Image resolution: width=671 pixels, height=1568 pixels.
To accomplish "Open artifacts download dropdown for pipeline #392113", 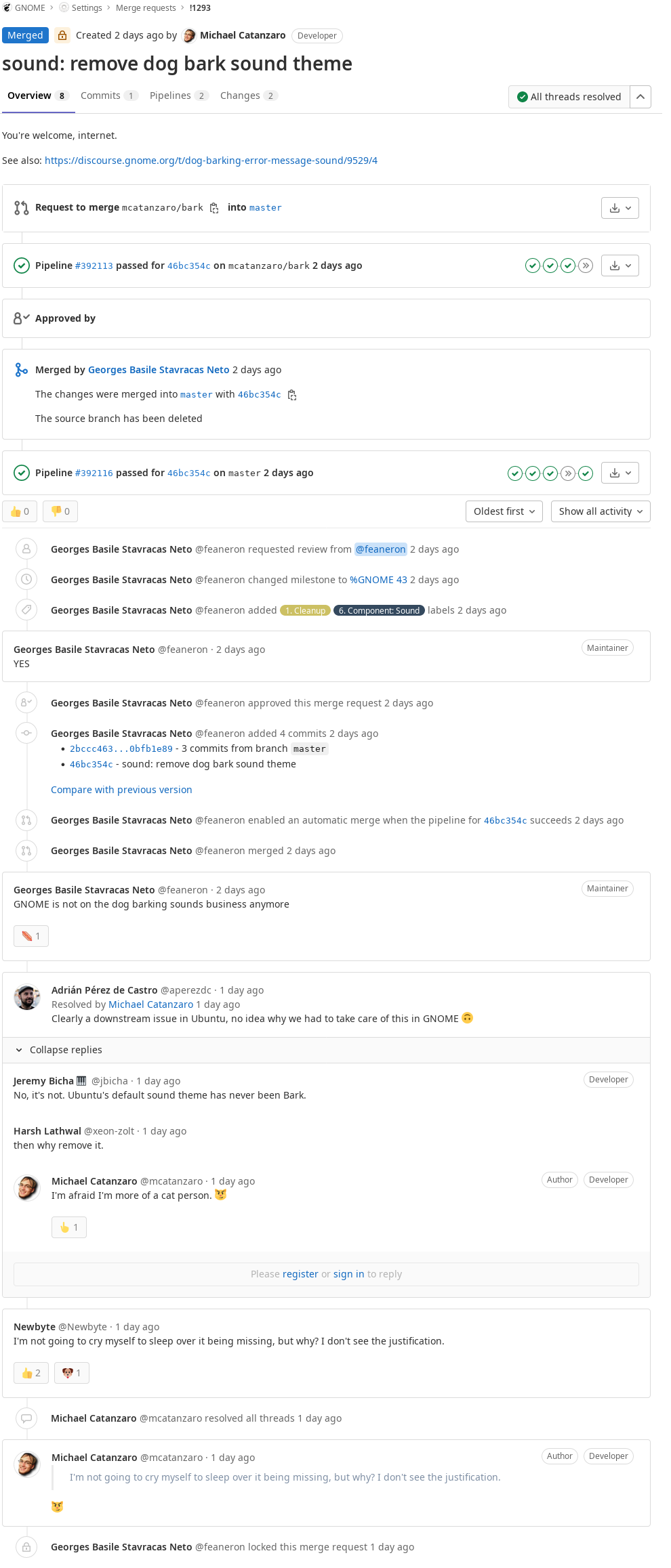I will click(620, 266).
